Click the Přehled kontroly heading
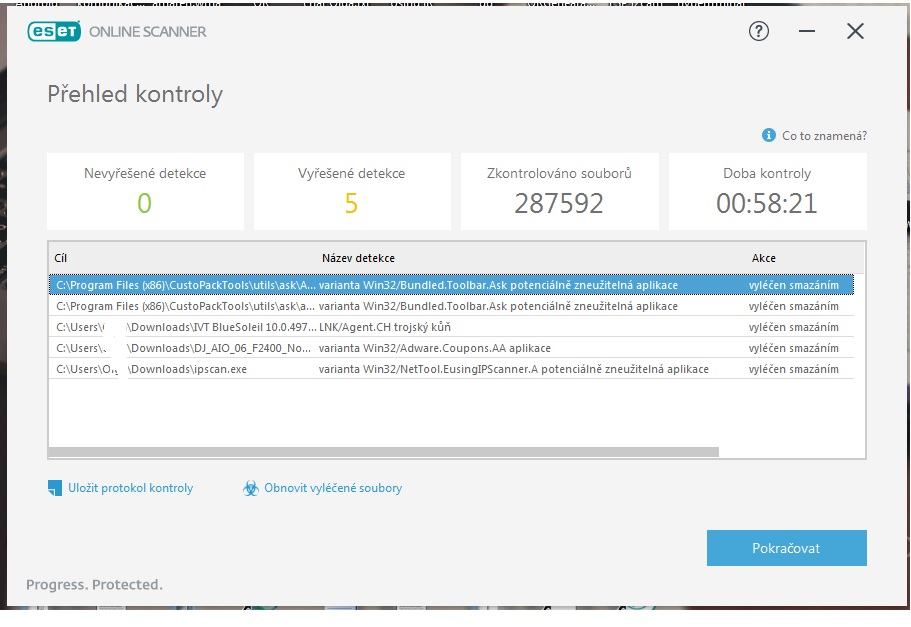The image size is (911, 627). pos(135,94)
